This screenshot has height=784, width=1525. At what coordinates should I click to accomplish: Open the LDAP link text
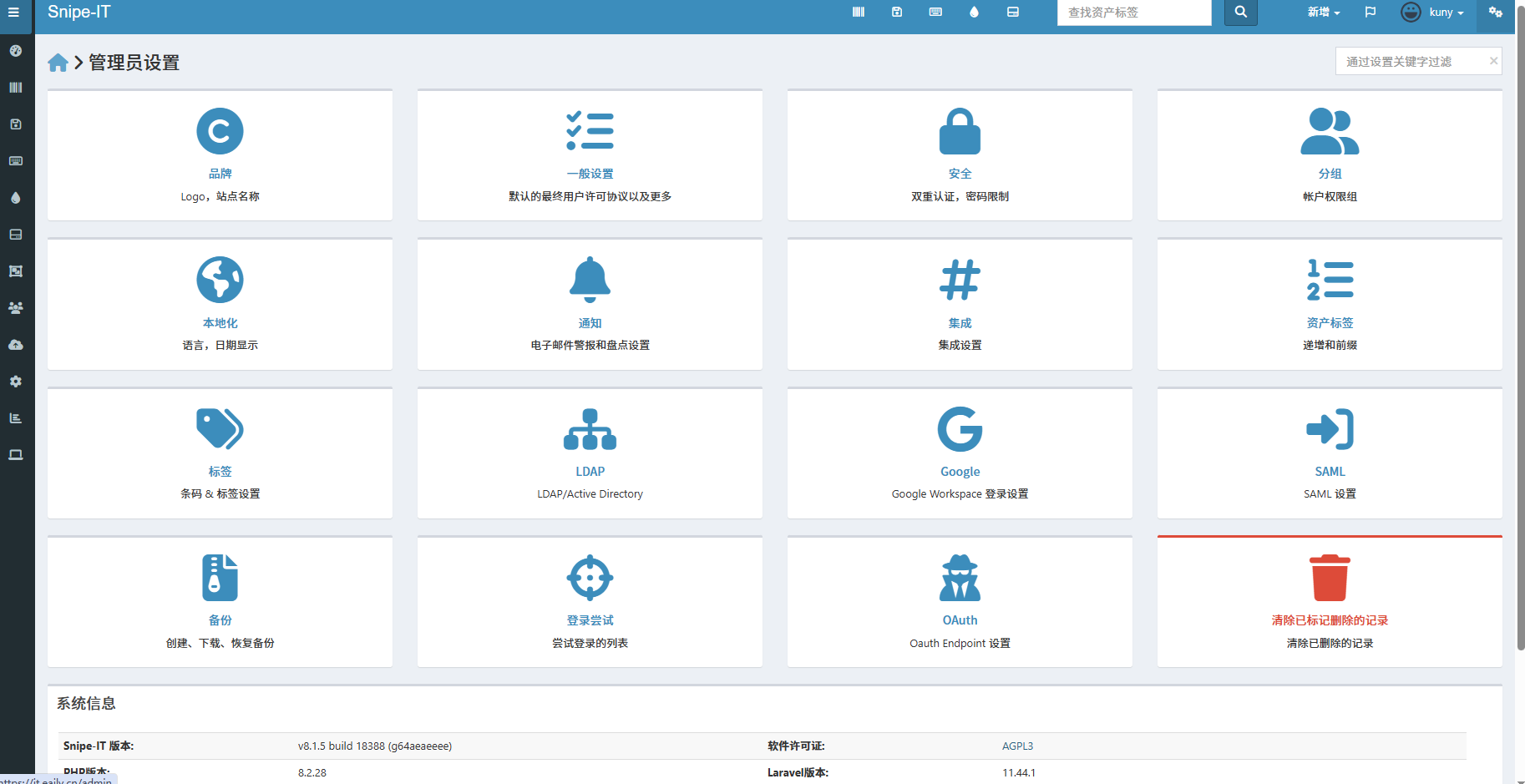[x=590, y=472]
